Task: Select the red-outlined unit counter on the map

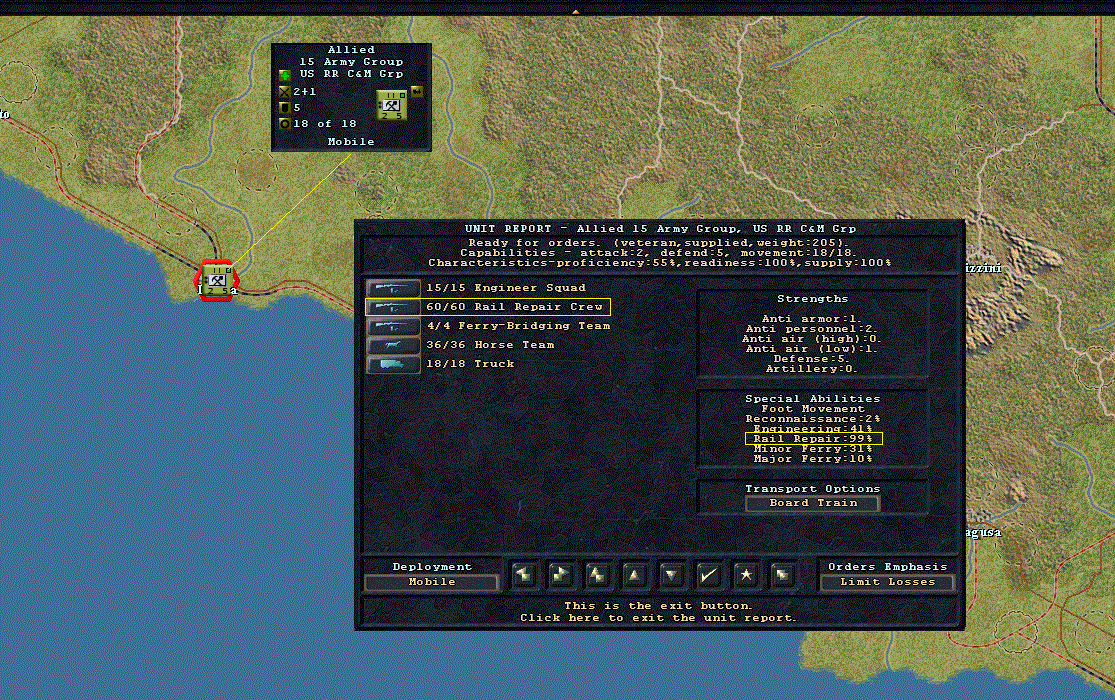Action: pos(217,280)
